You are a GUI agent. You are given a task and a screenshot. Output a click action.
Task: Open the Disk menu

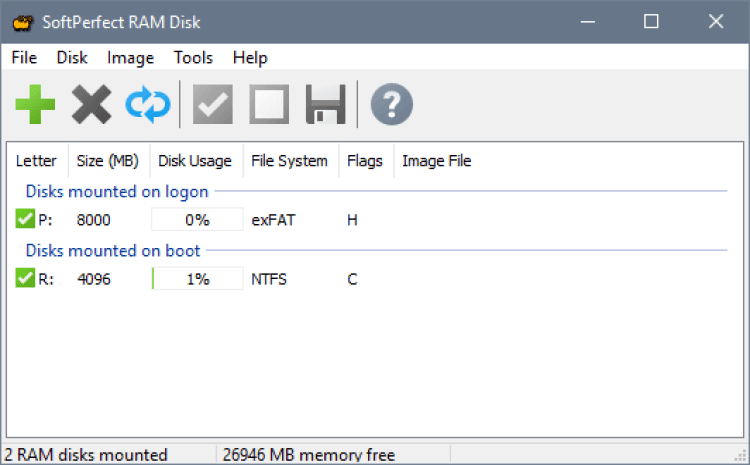pos(72,58)
